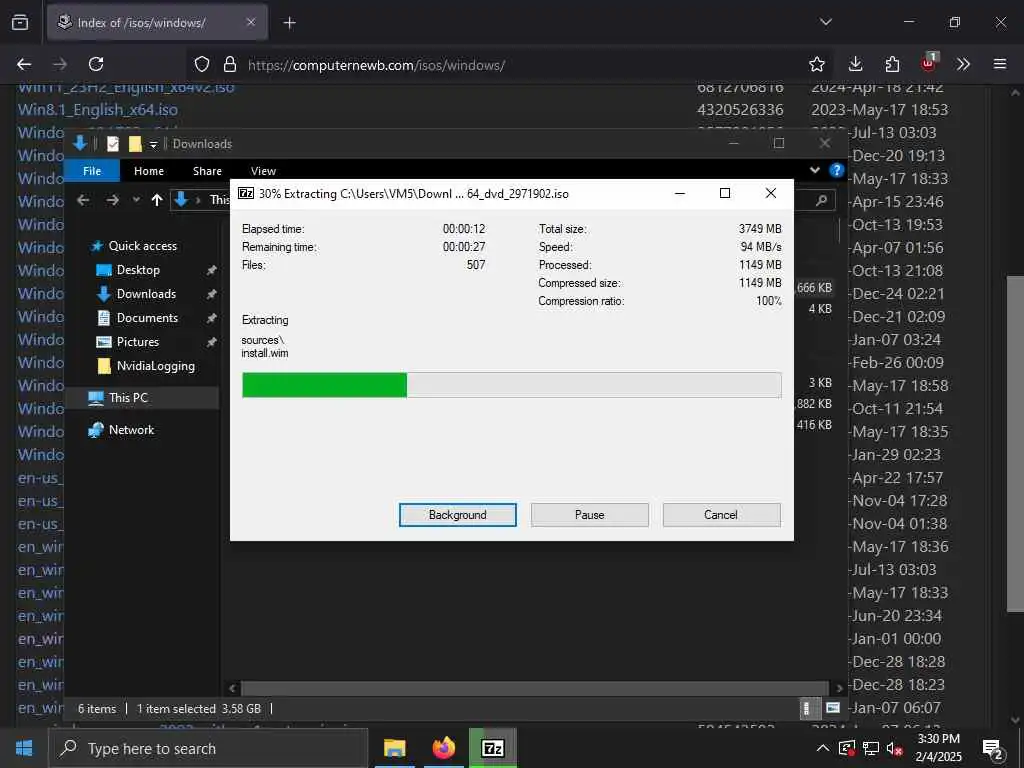Click the Explorer search magnifier icon
The image size is (1024, 768).
[x=821, y=200]
